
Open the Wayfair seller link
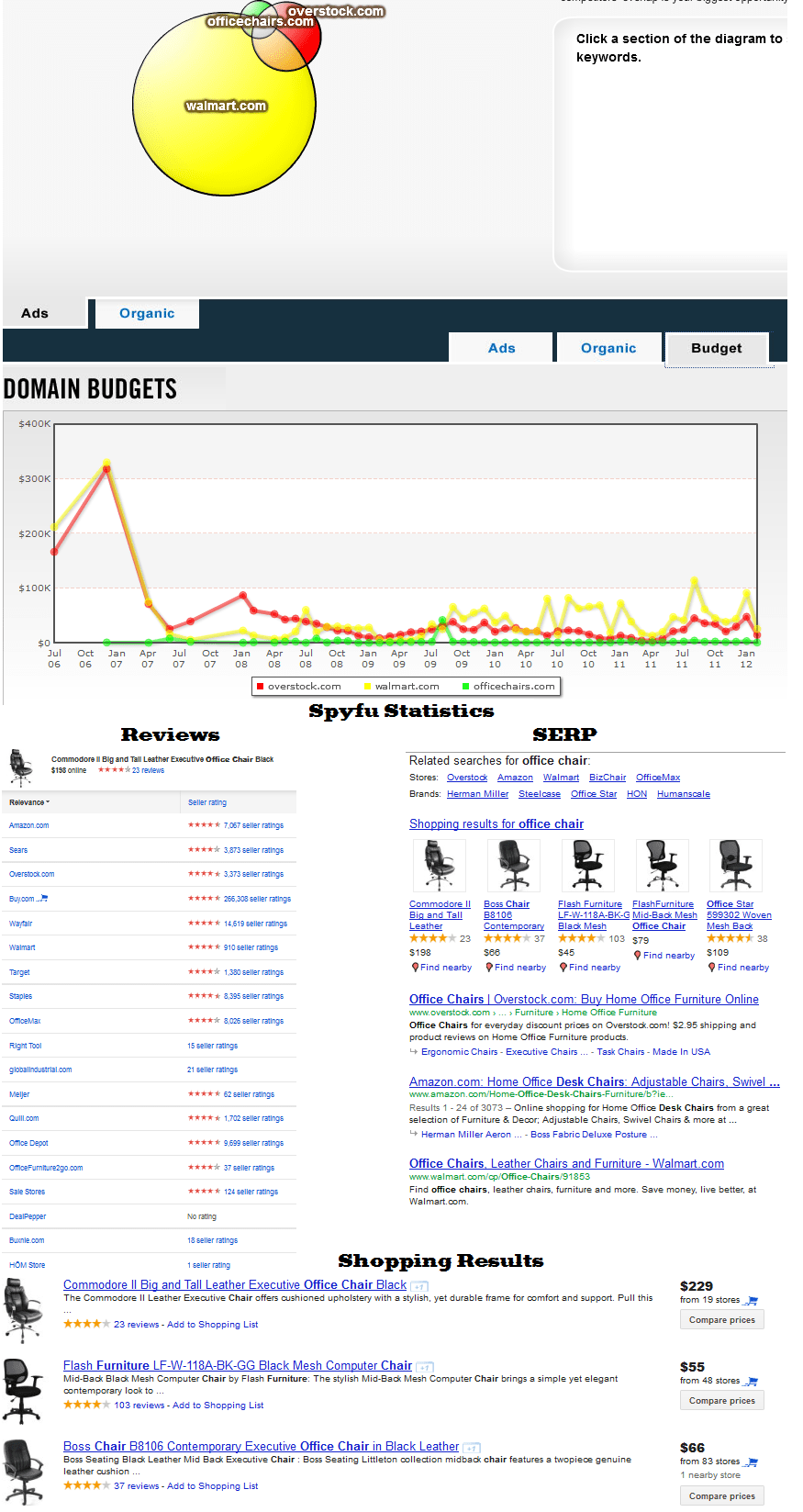tap(20, 924)
